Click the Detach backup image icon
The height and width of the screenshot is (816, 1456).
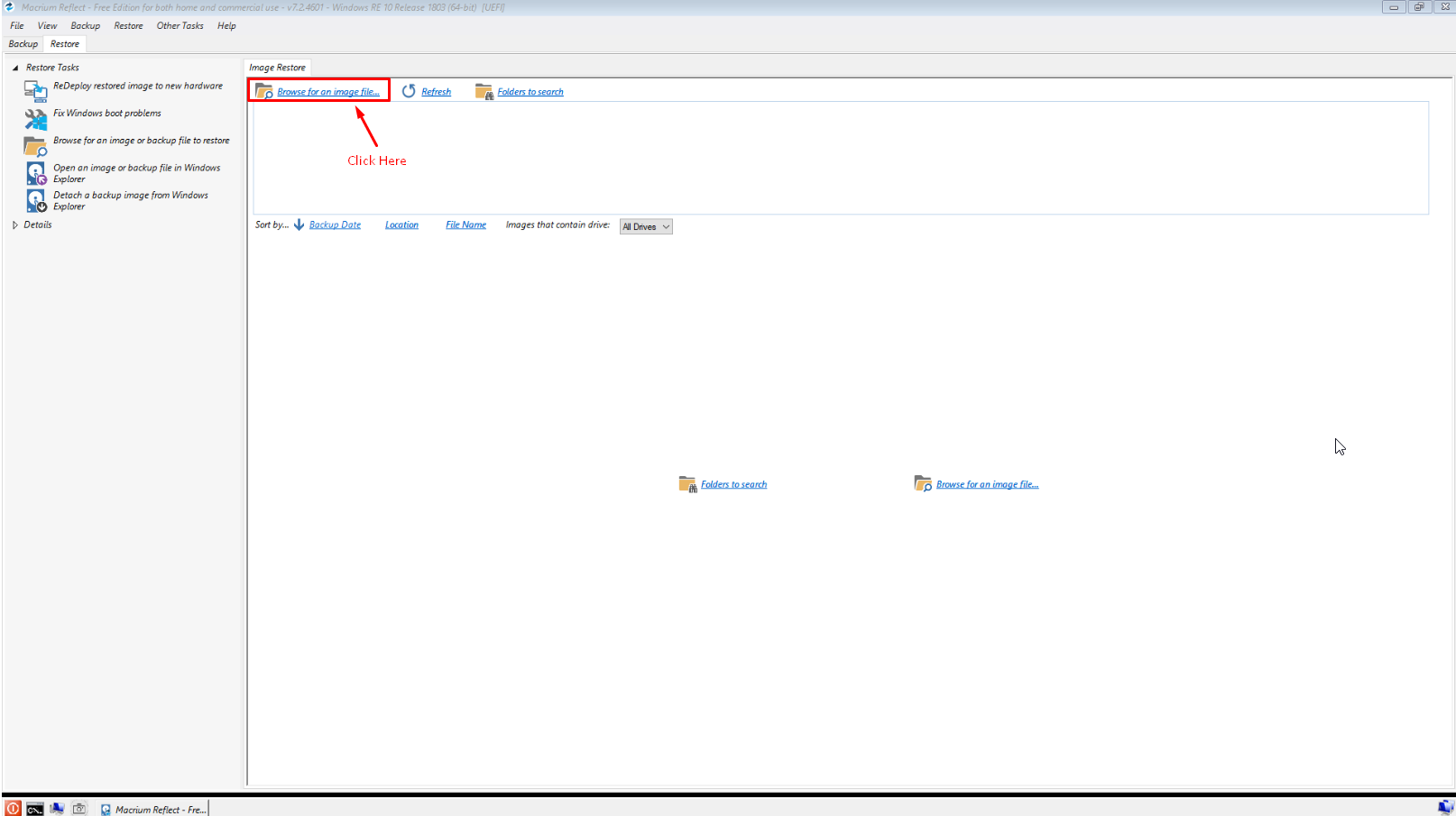coord(35,200)
